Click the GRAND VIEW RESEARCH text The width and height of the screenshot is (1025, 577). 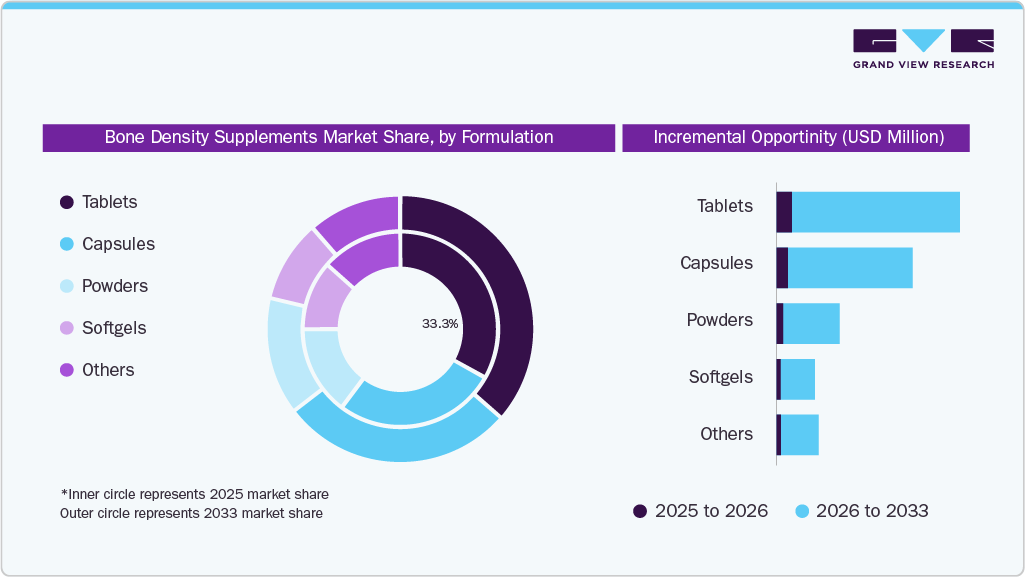coord(924,65)
